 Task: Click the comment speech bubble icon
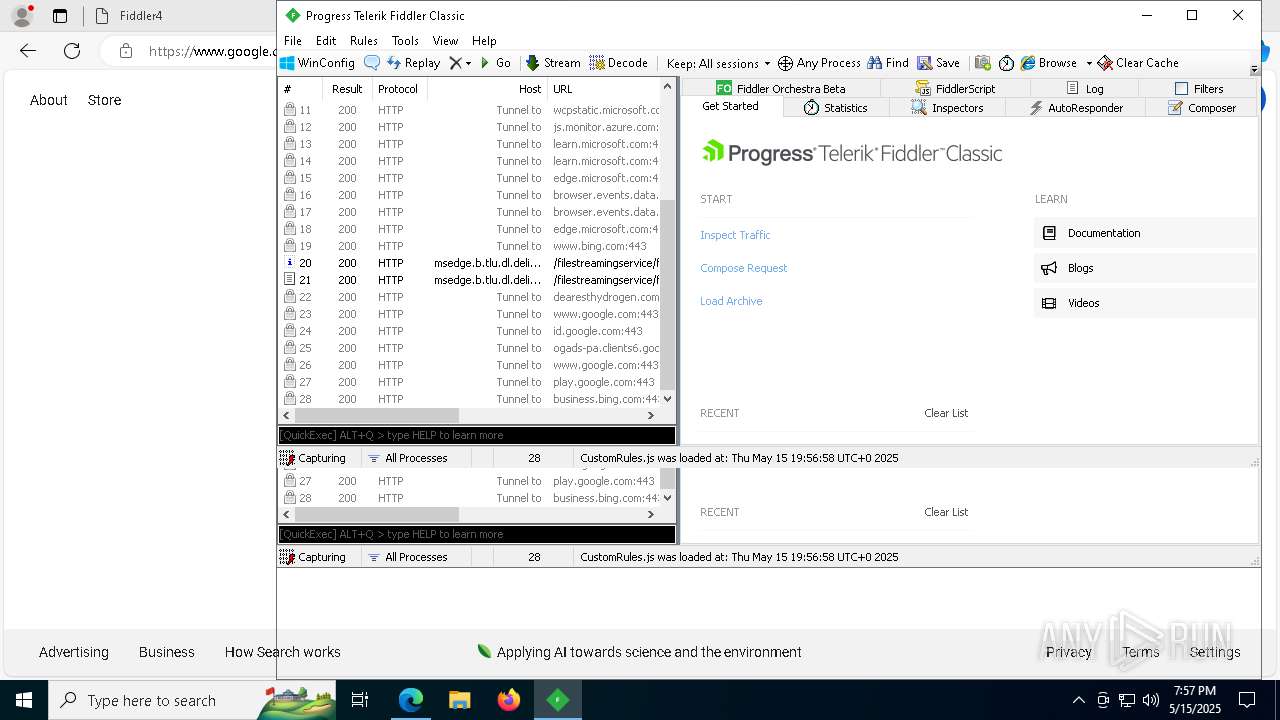point(372,63)
